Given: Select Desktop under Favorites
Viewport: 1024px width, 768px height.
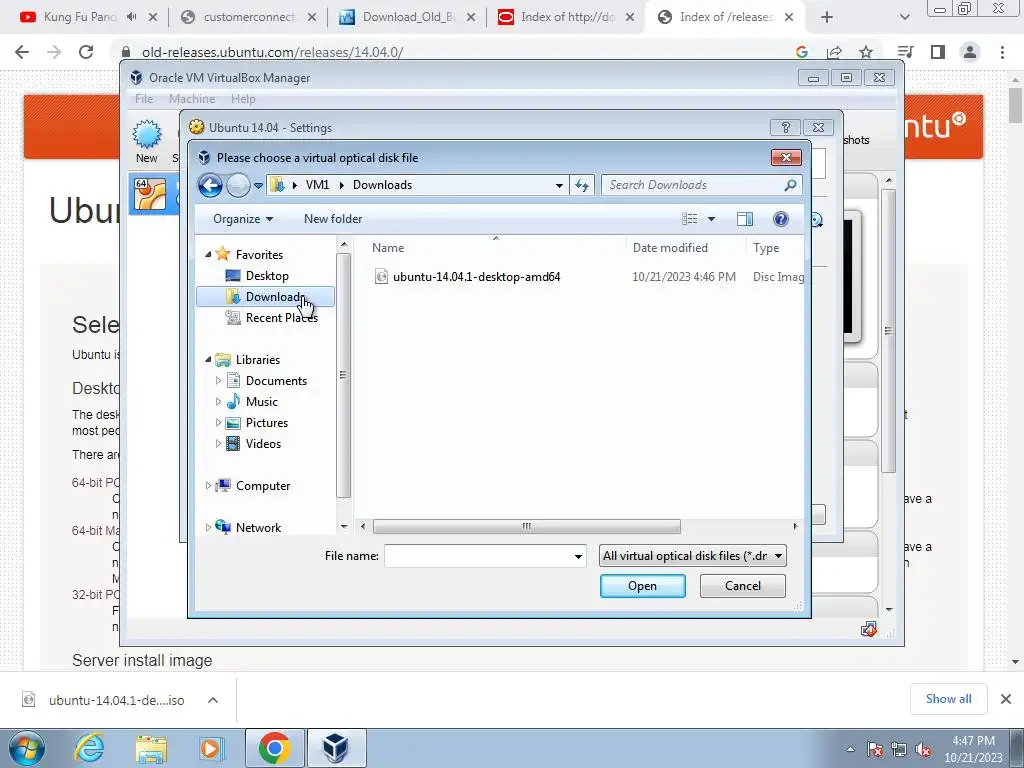Looking at the screenshot, I should 266,276.
